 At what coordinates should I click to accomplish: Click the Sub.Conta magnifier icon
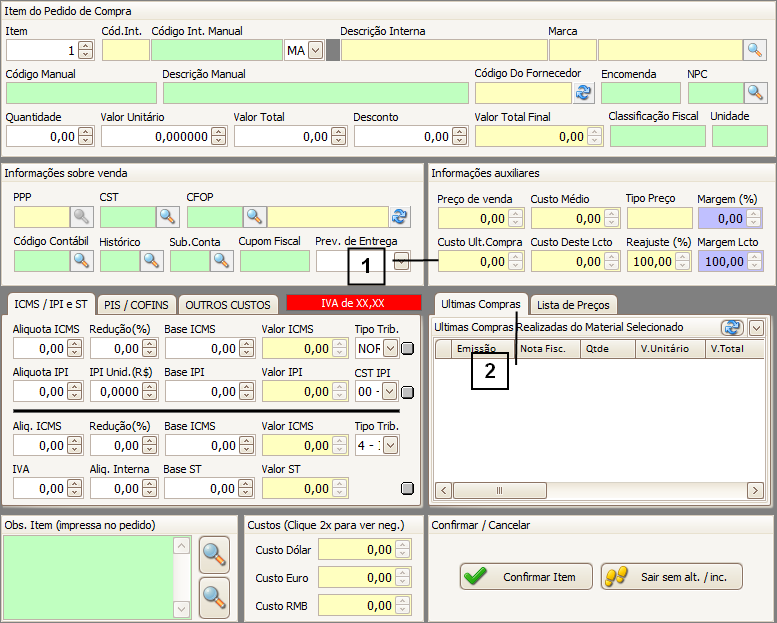click(x=221, y=261)
